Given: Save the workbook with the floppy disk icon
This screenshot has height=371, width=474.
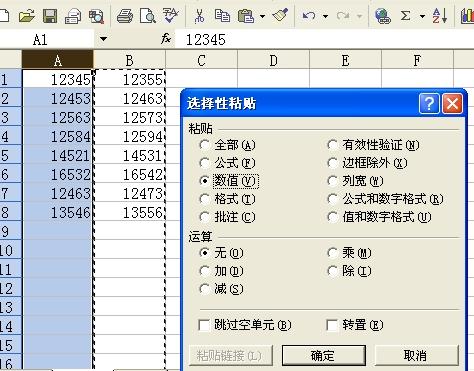Looking at the screenshot, I should [x=50, y=16].
